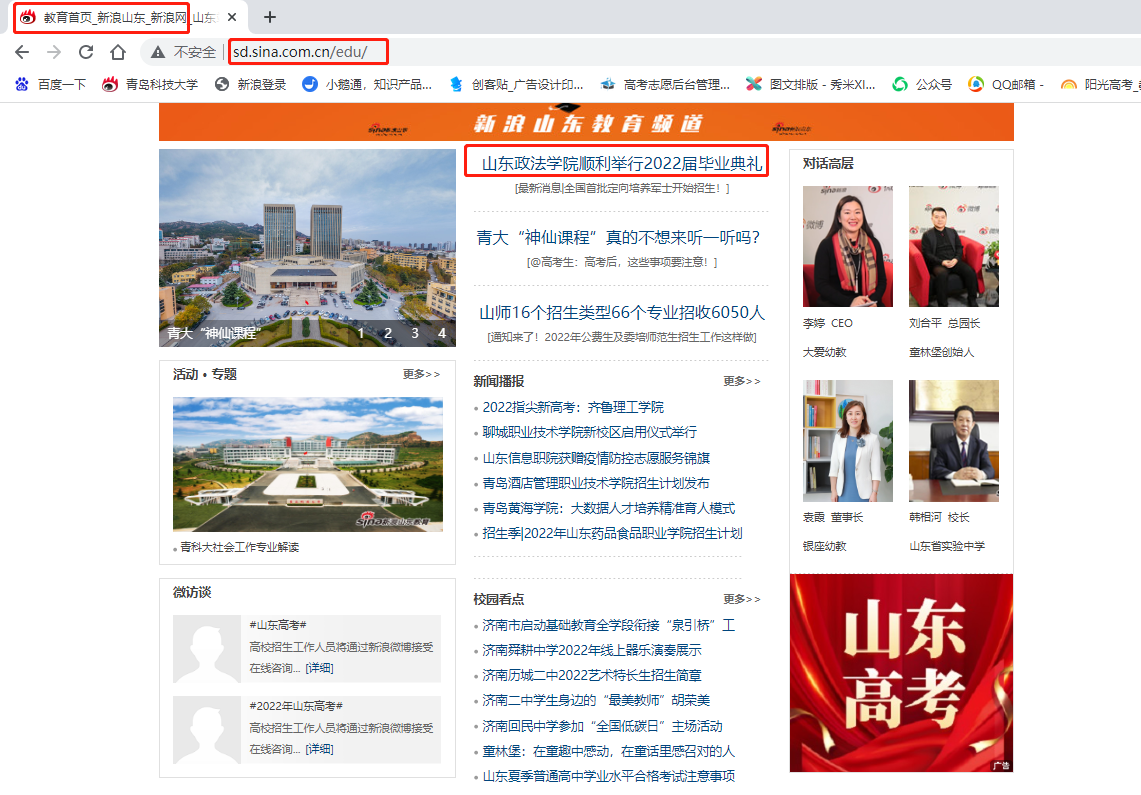Open 济南市启动基础教育全学段衔接 link
1141x795 pixels.
pyautogui.click(x=608, y=625)
